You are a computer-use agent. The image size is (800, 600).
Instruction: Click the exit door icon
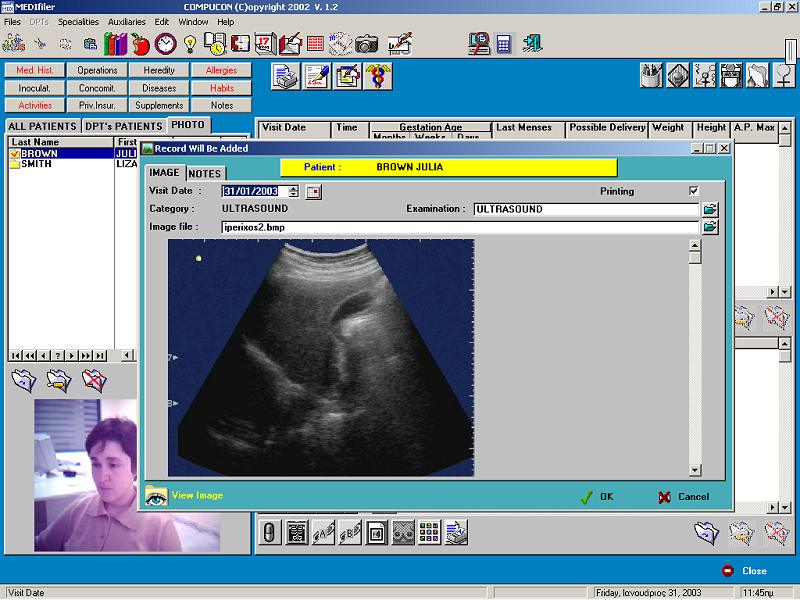tap(532, 44)
